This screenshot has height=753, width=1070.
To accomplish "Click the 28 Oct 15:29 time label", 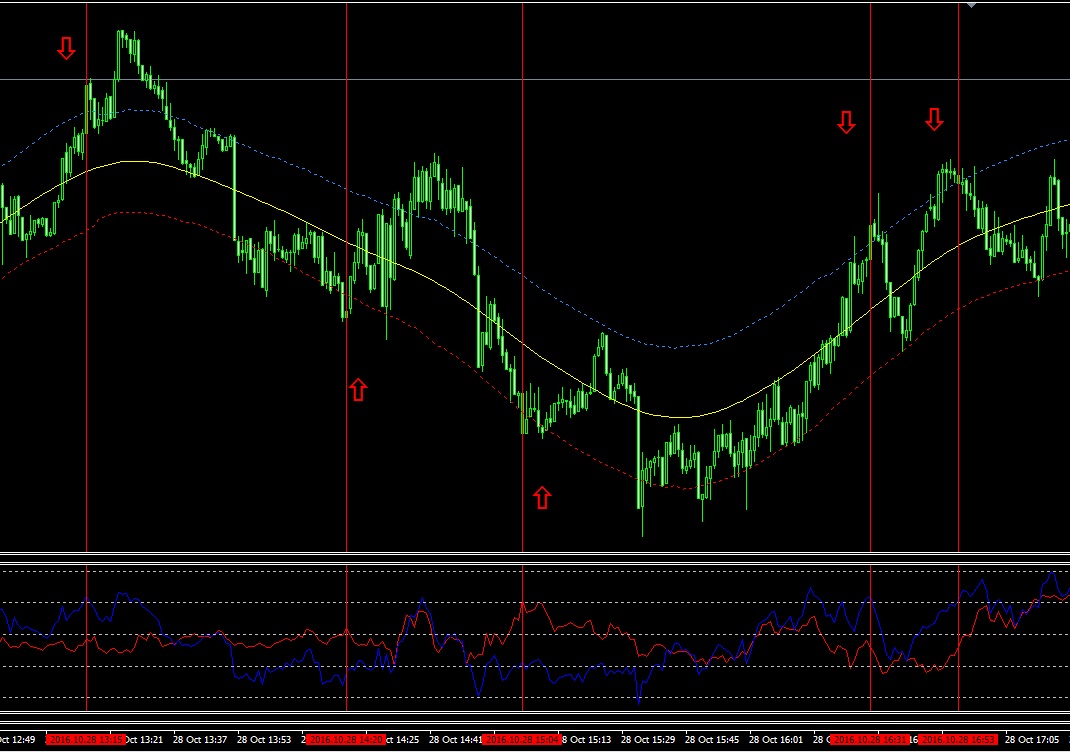I will coord(648,739).
